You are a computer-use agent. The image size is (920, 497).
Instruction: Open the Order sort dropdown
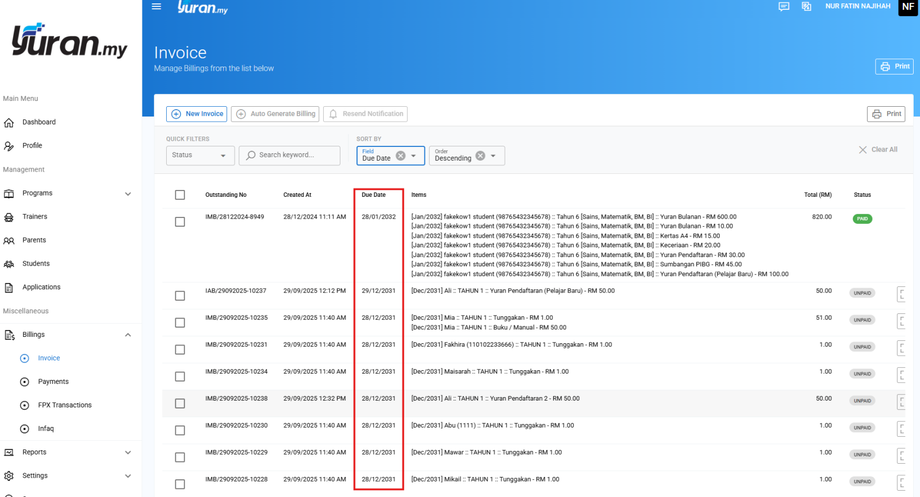coord(493,156)
